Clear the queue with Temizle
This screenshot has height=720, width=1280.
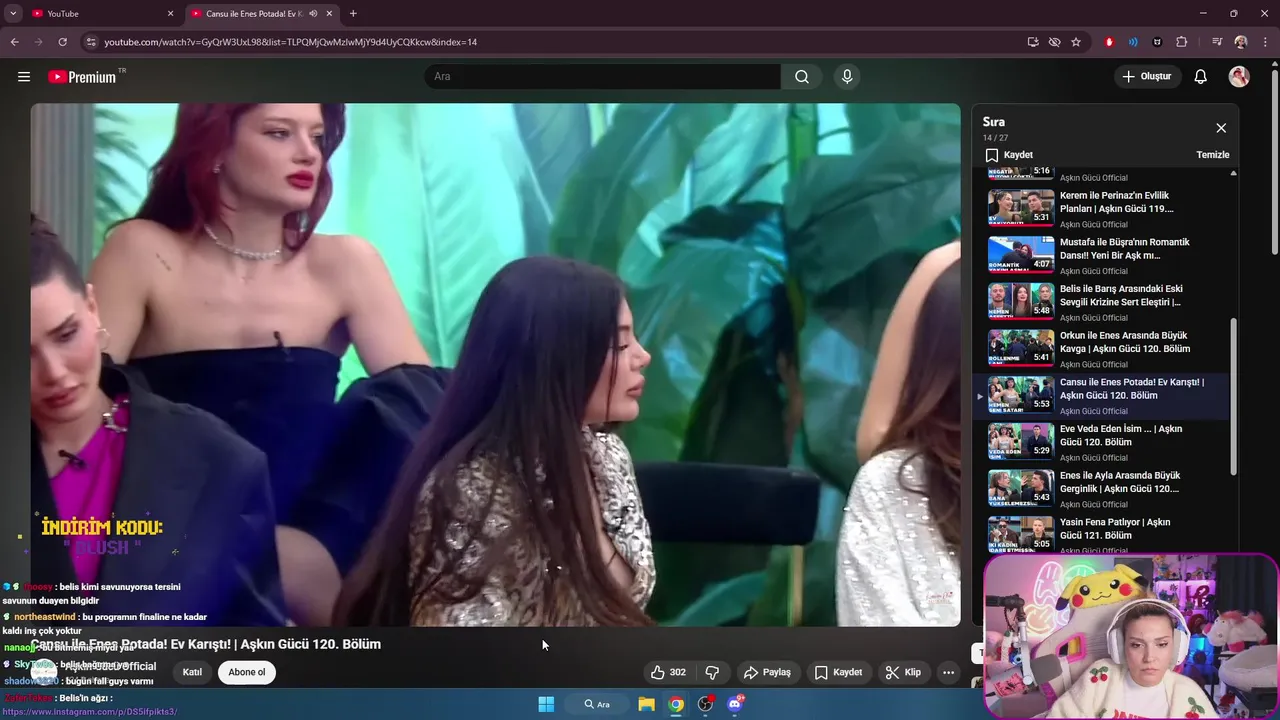(1213, 155)
